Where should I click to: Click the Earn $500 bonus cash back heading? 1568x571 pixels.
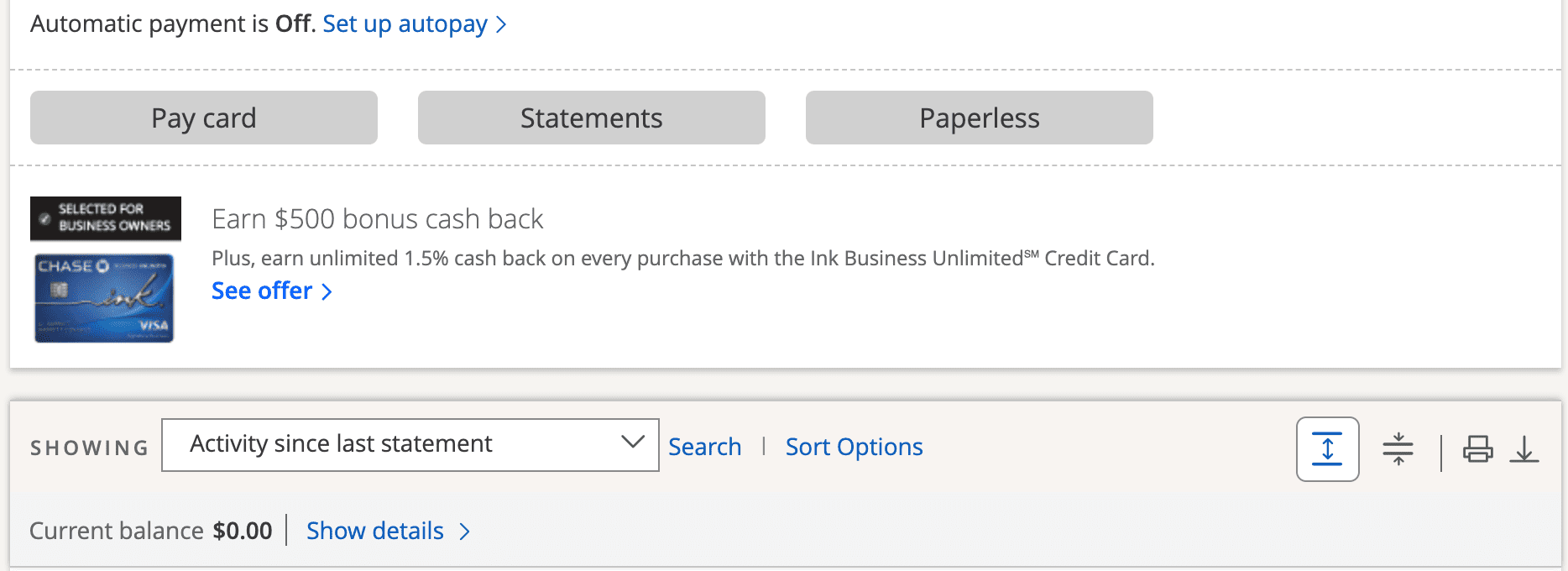[377, 219]
